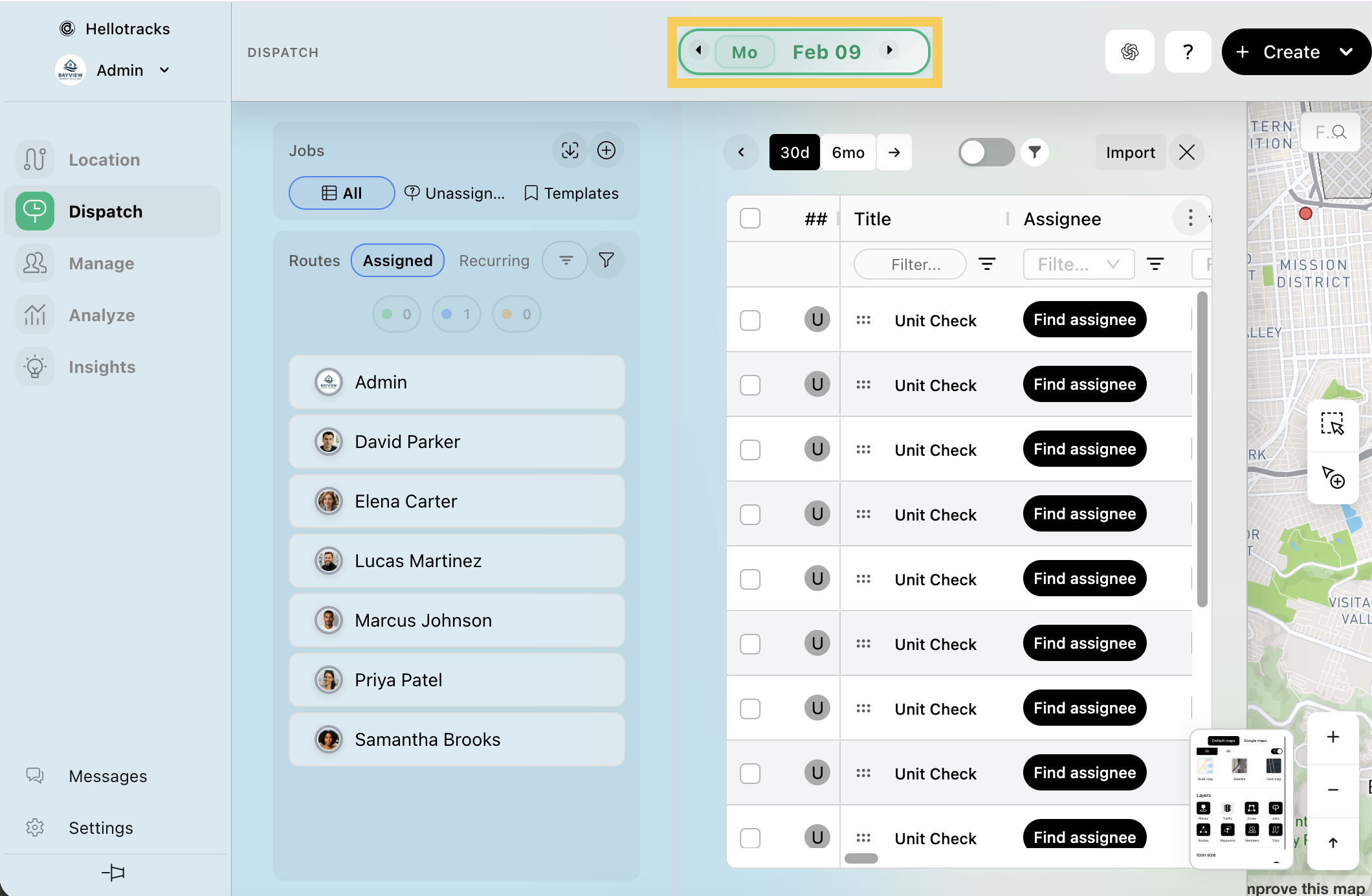
Task: Zoom in on the map
Action: click(1333, 737)
